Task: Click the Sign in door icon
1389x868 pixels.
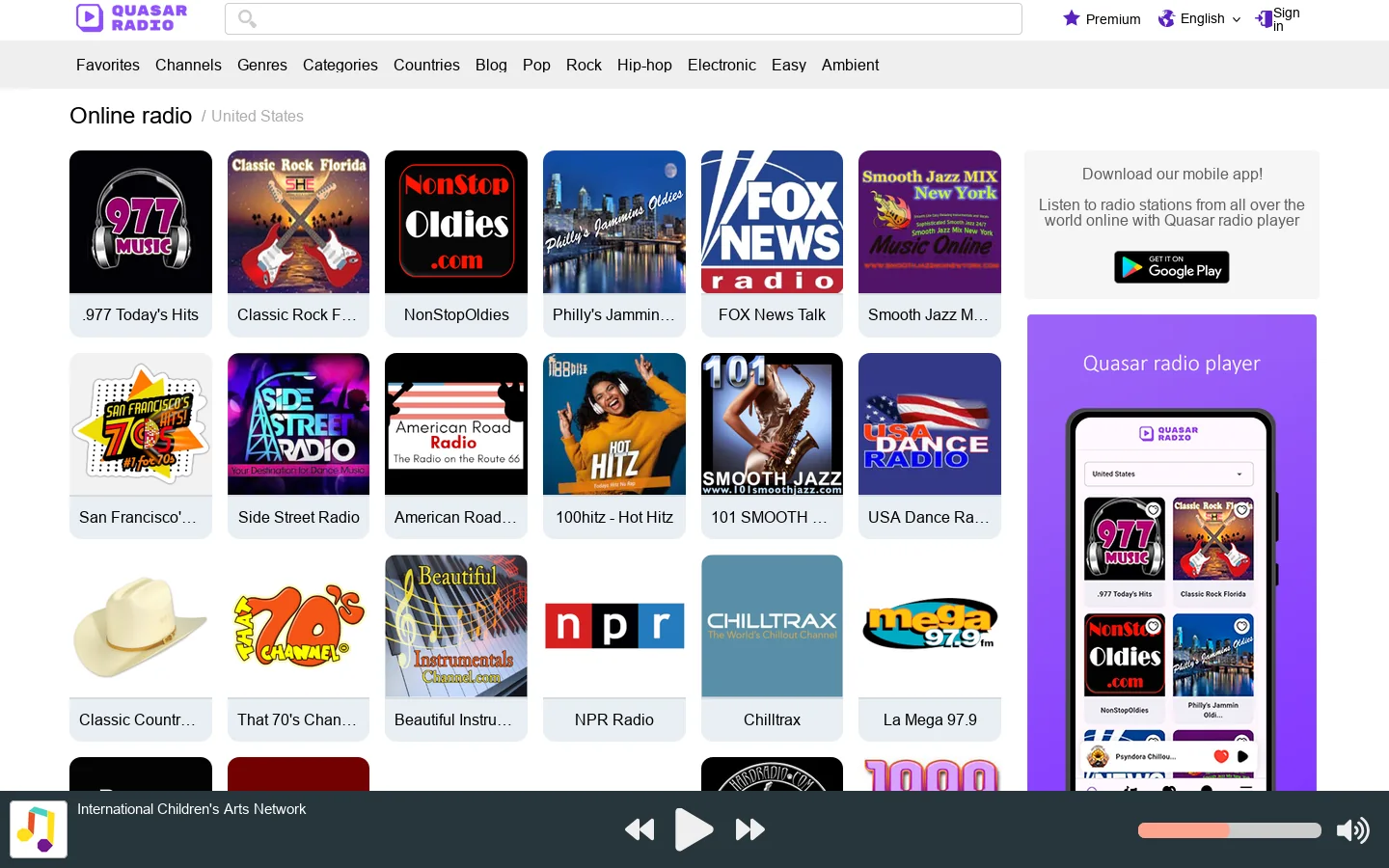Action: click(x=1264, y=18)
